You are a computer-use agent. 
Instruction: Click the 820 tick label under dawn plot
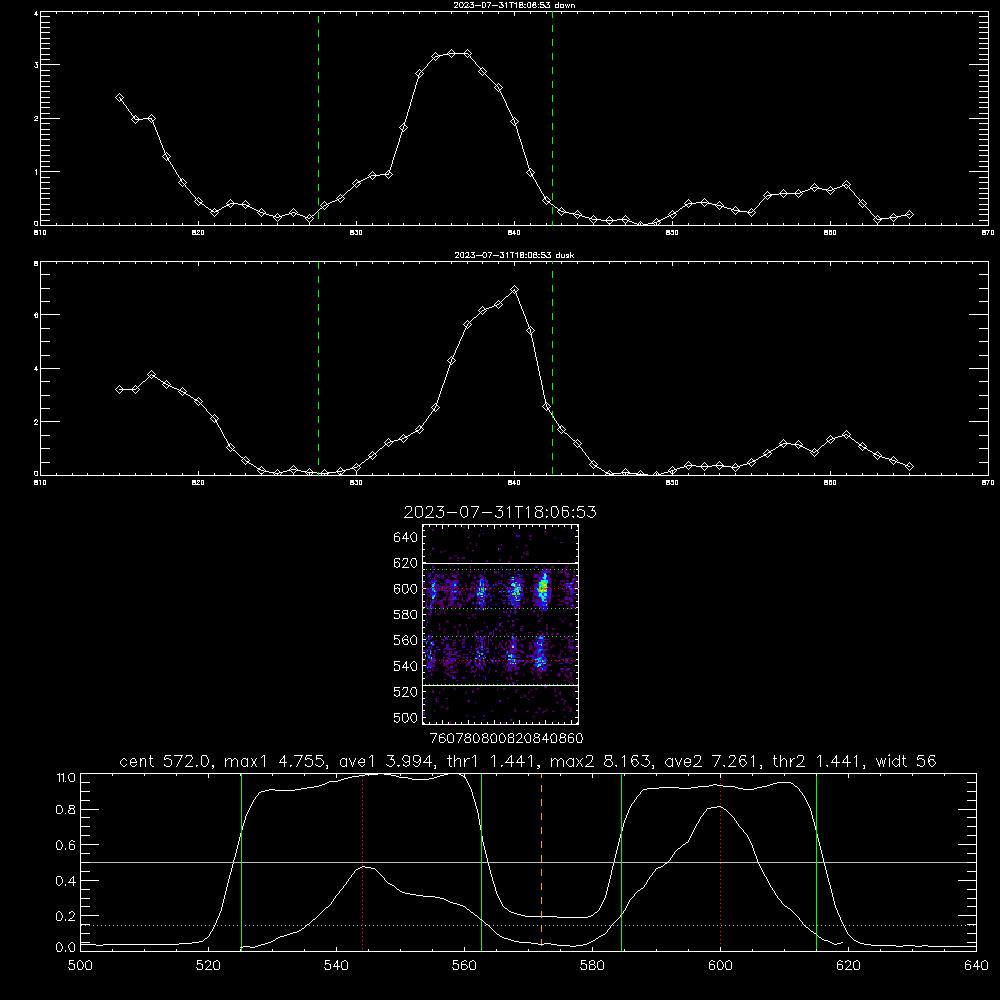pos(198,233)
